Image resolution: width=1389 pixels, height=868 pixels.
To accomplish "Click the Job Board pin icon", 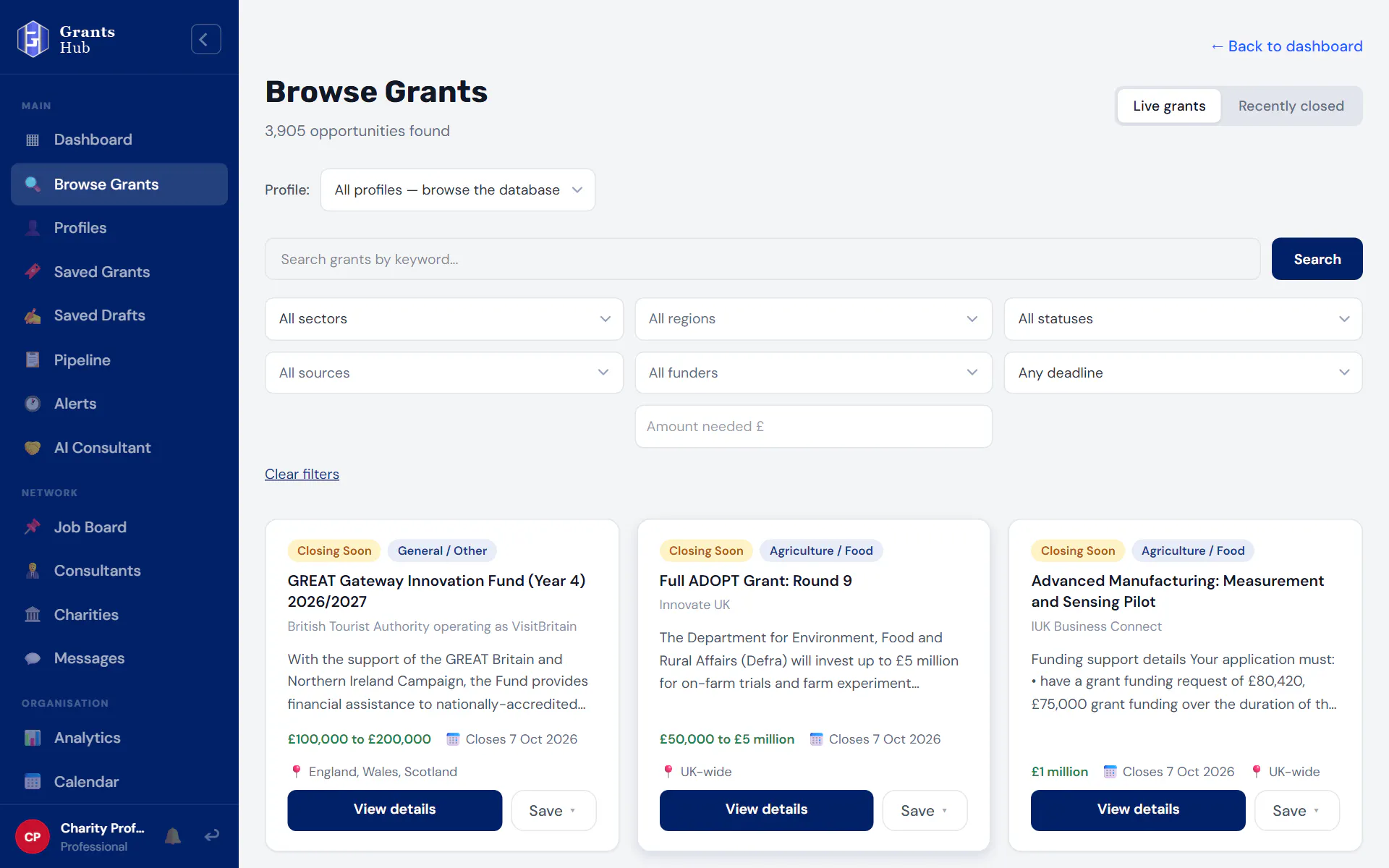I will tap(33, 527).
